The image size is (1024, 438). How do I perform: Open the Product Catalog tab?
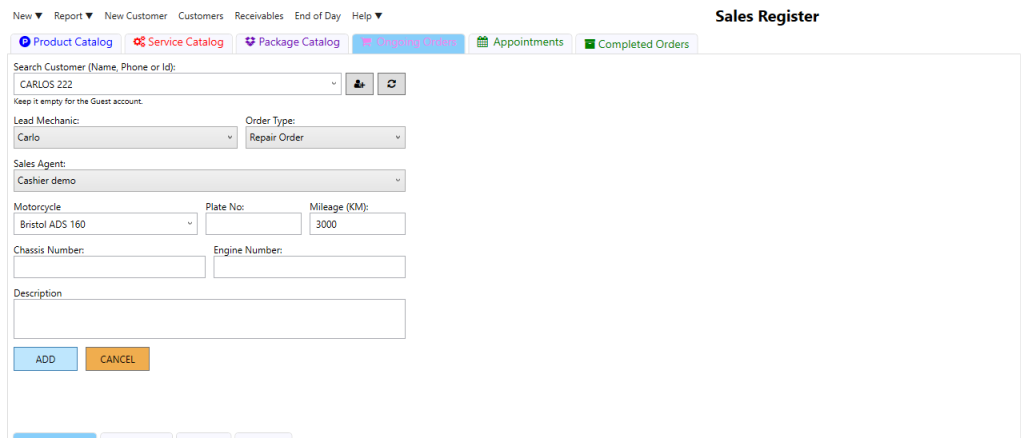click(x=66, y=42)
